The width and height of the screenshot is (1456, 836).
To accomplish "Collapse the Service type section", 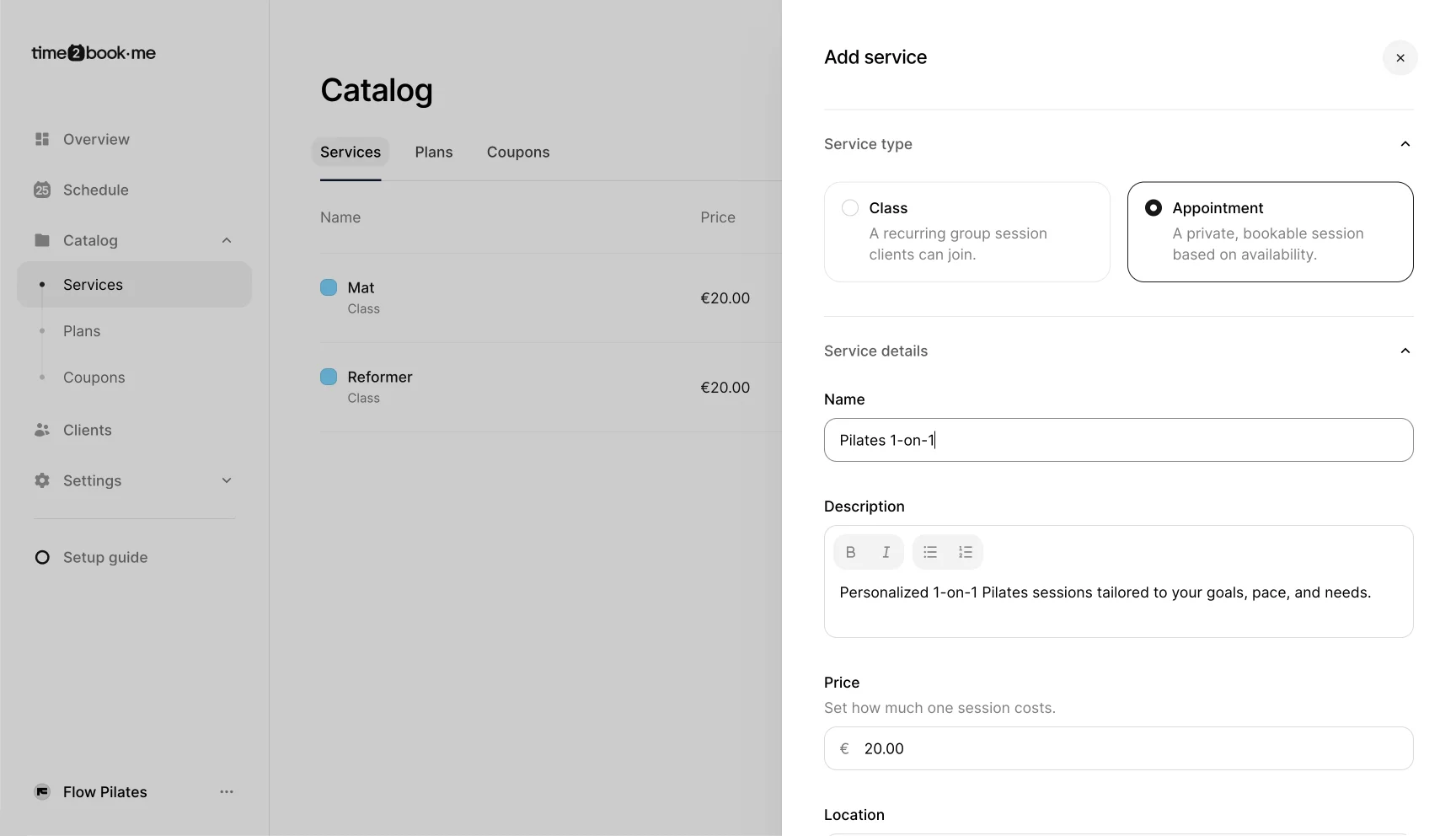I will tap(1405, 144).
